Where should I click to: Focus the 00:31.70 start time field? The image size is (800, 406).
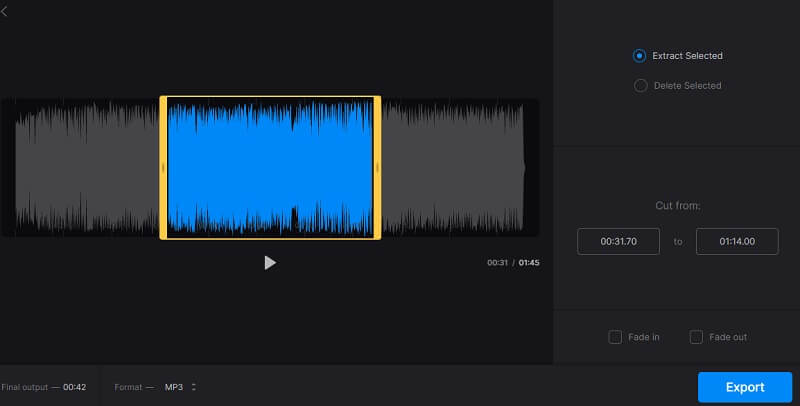(618, 241)
